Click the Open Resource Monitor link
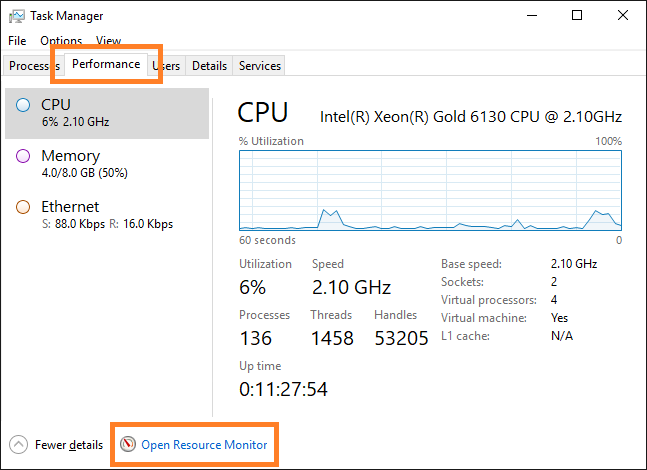 (x=204, y=444)
